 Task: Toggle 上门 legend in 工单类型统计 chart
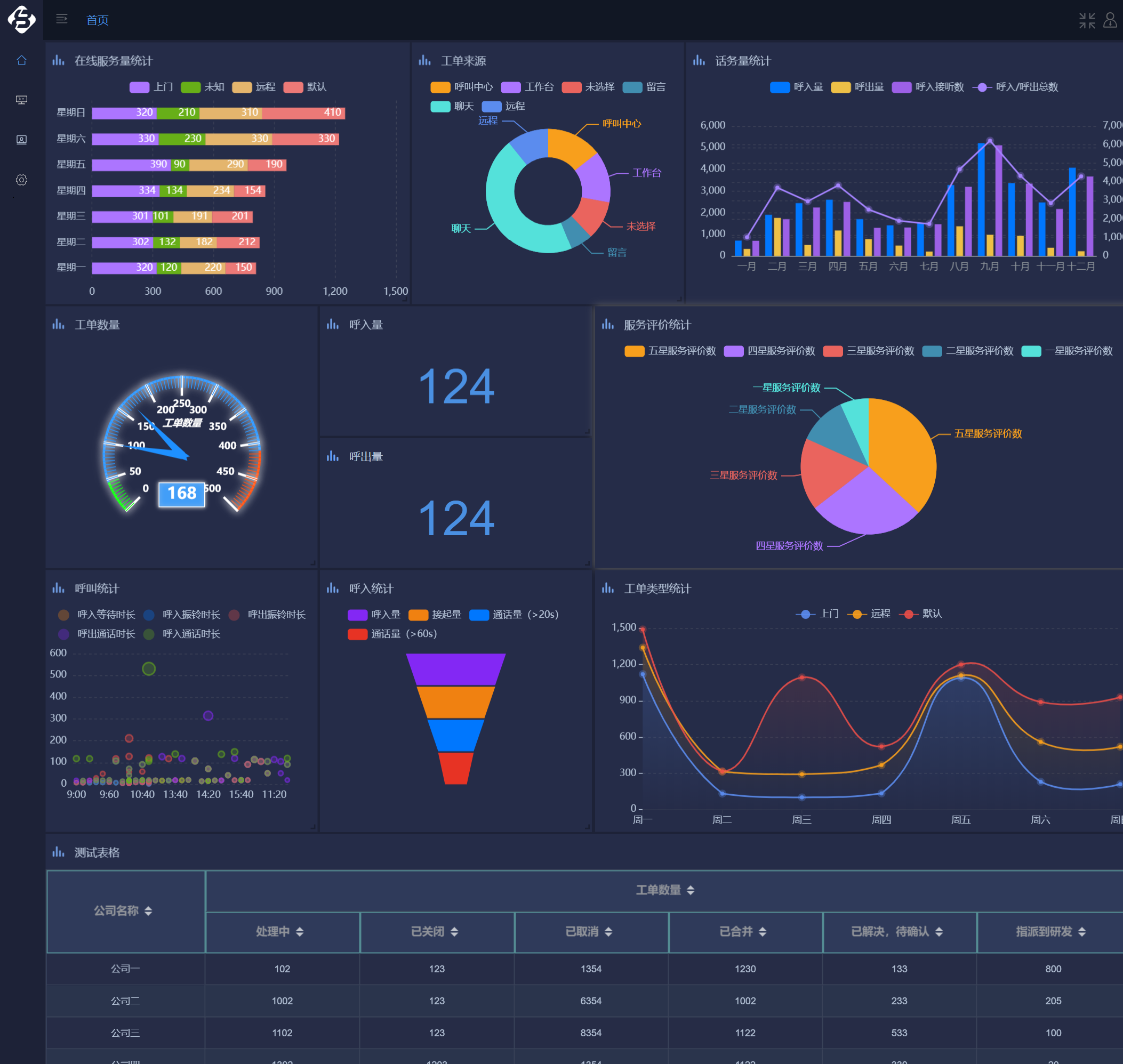[x=817, y=614]
